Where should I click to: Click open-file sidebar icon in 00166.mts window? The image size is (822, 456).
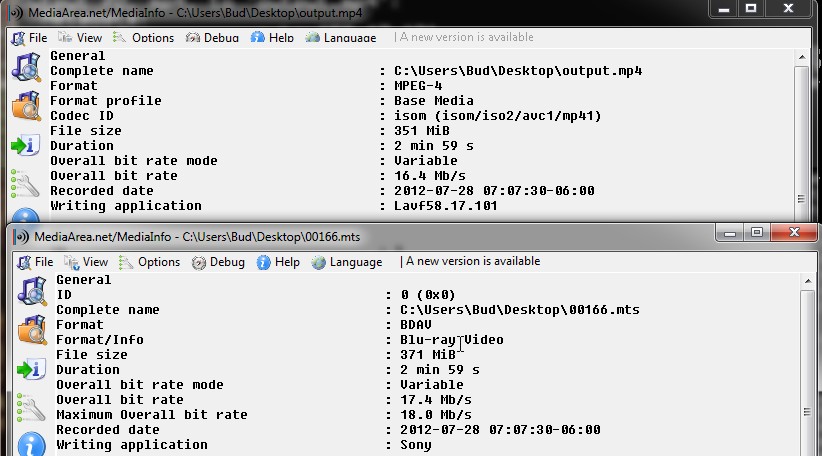tap(32, 291)
